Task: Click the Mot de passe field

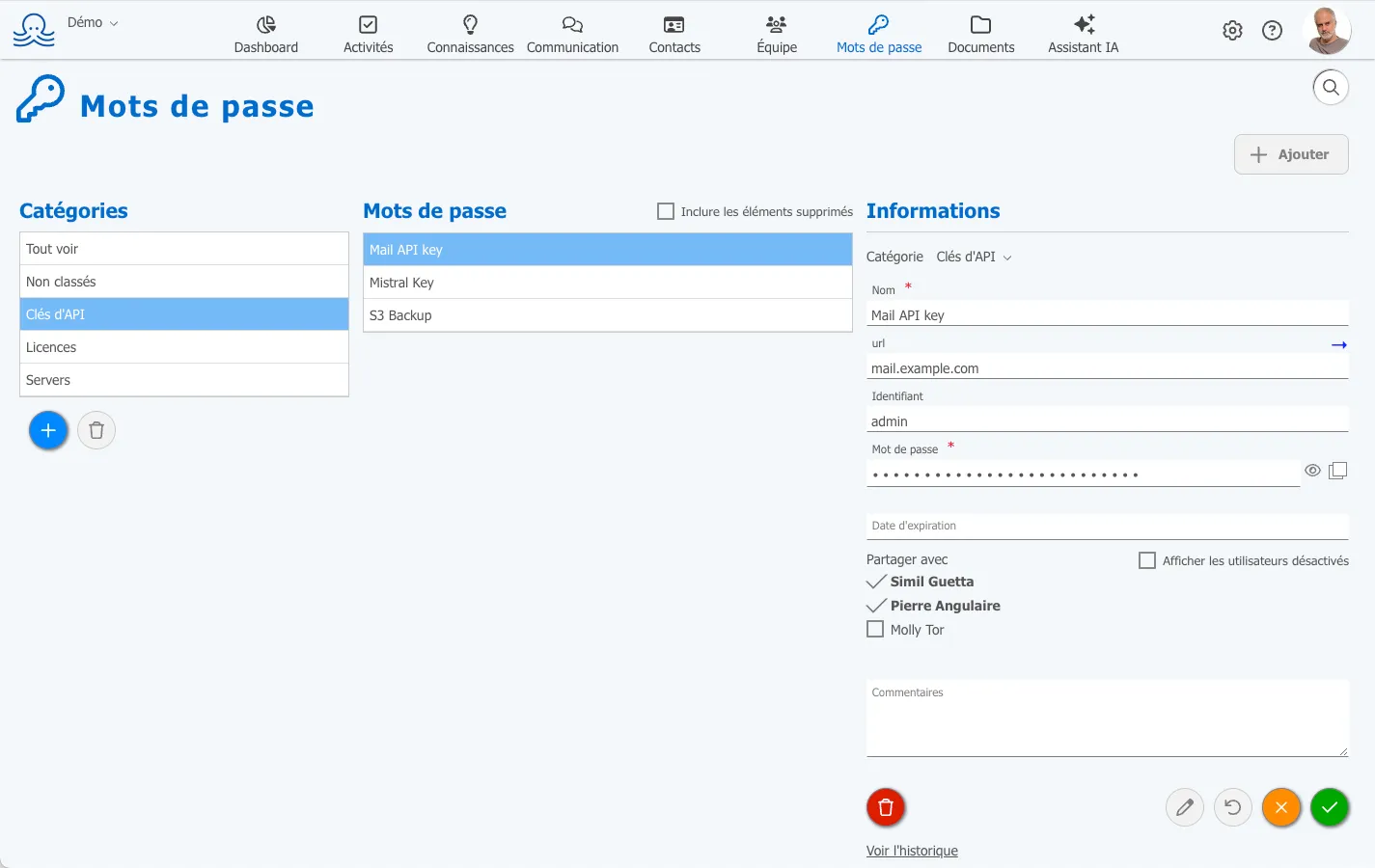Action: click(x=1083, y=475)
